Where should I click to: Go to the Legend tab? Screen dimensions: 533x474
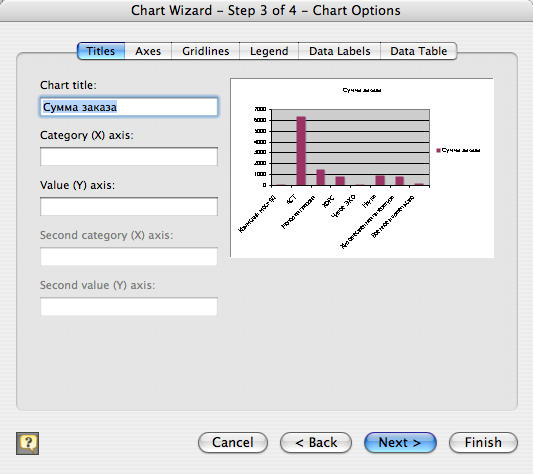click(269, 51)
